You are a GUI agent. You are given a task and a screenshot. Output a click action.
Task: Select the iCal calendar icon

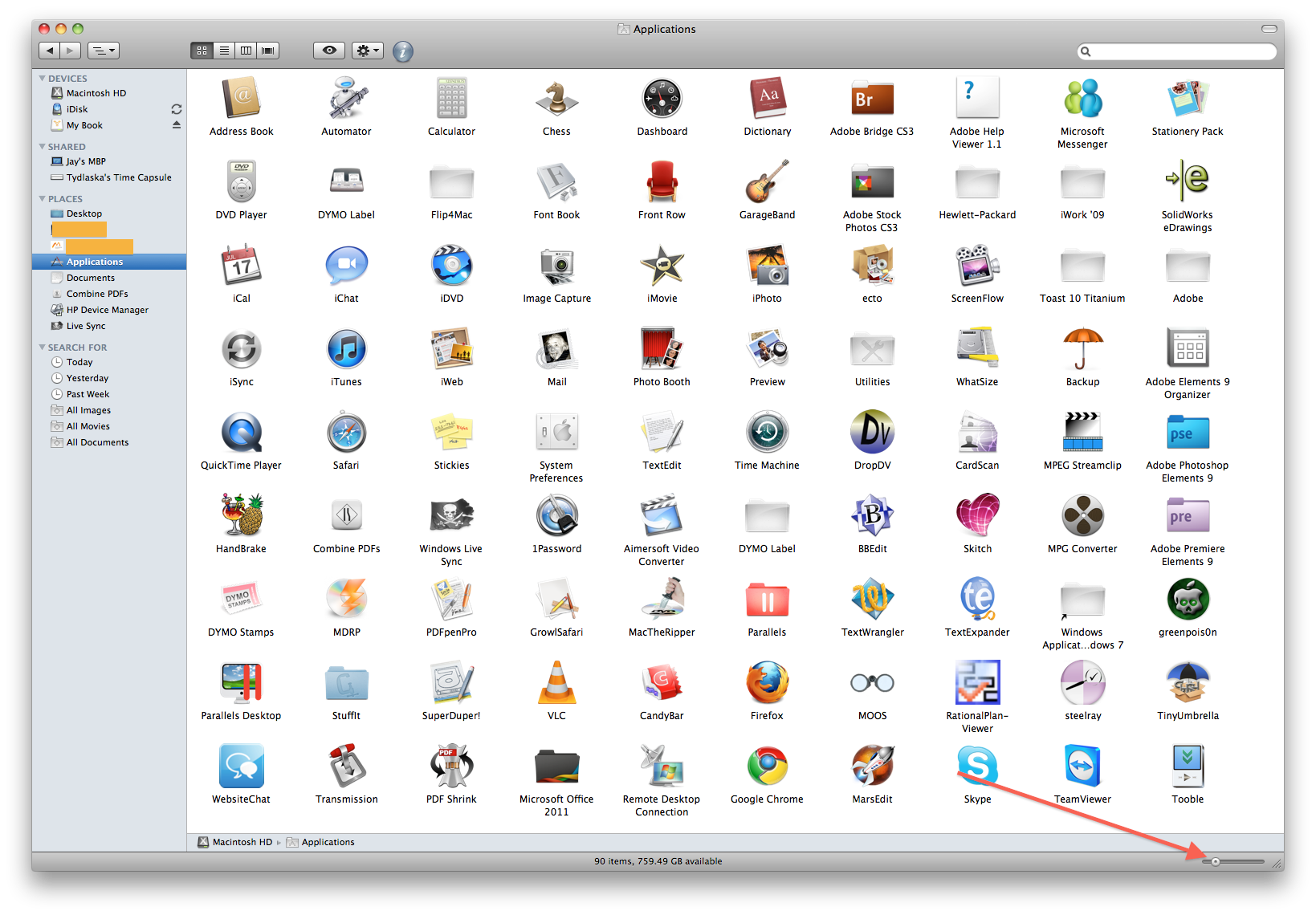[x=241, y=265]
